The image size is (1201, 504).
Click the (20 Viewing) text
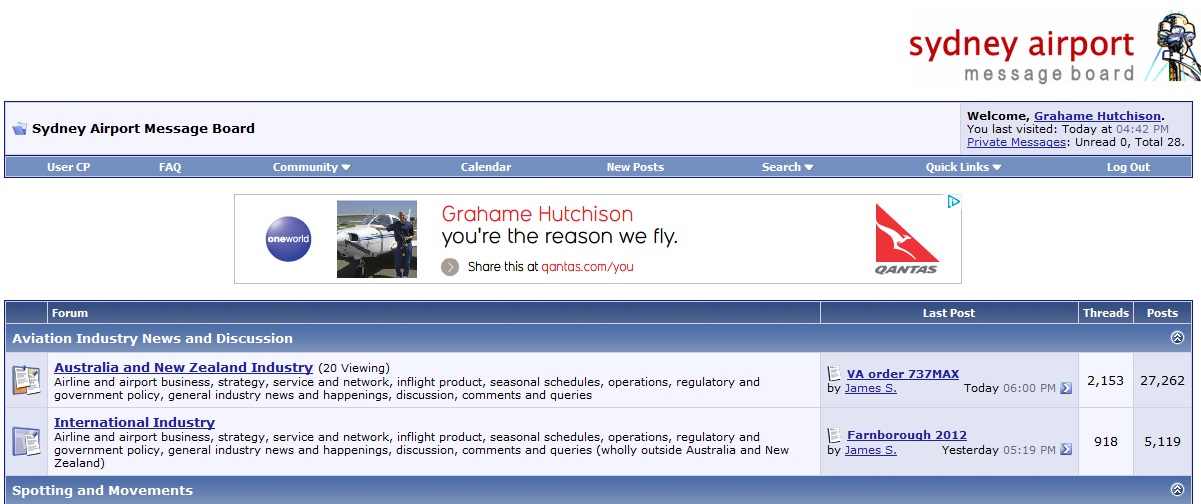click(354, 368)
